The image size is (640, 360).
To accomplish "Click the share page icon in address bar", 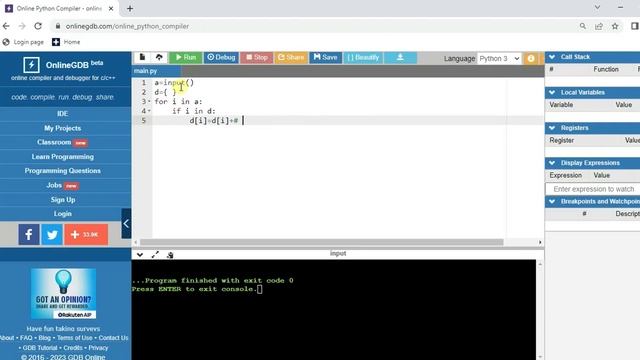I will [x=599, y=26].
